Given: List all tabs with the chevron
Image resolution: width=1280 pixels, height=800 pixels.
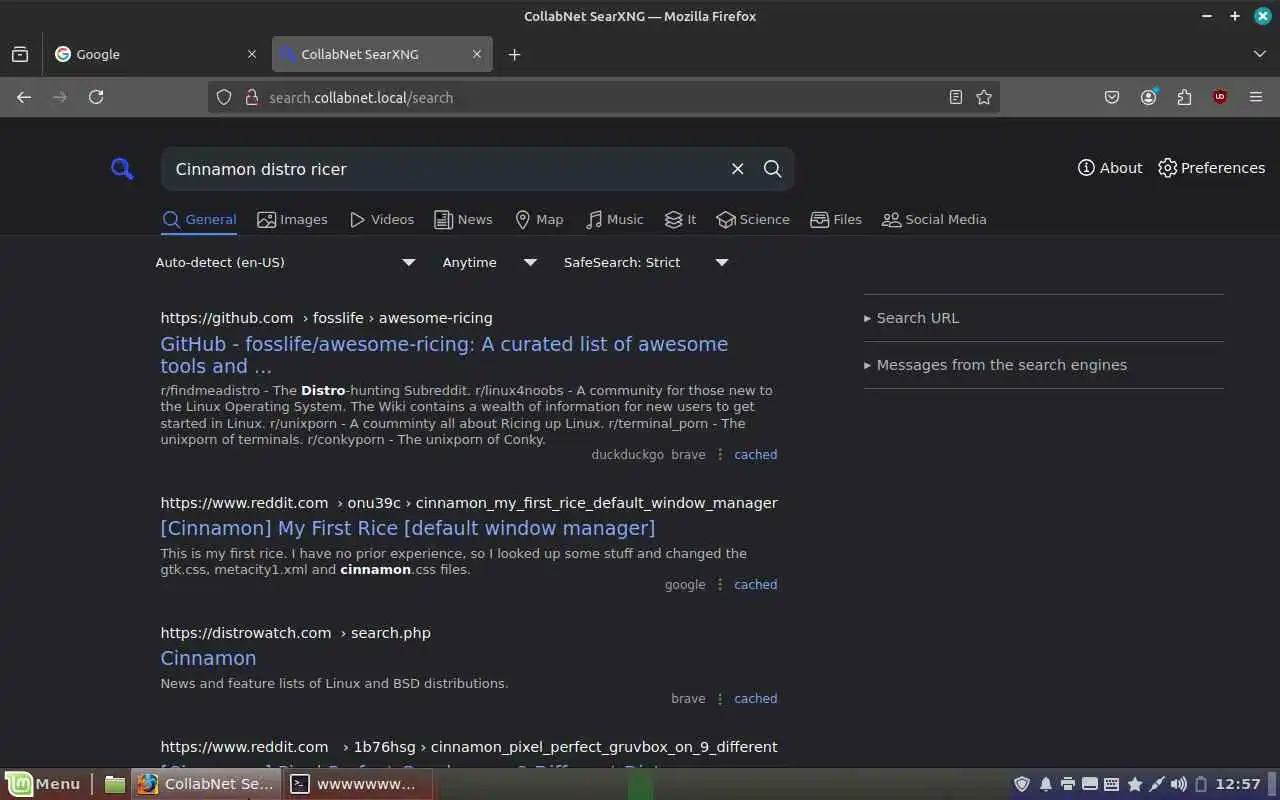Looking at the screenshot, I should [x=1259, y=54].
